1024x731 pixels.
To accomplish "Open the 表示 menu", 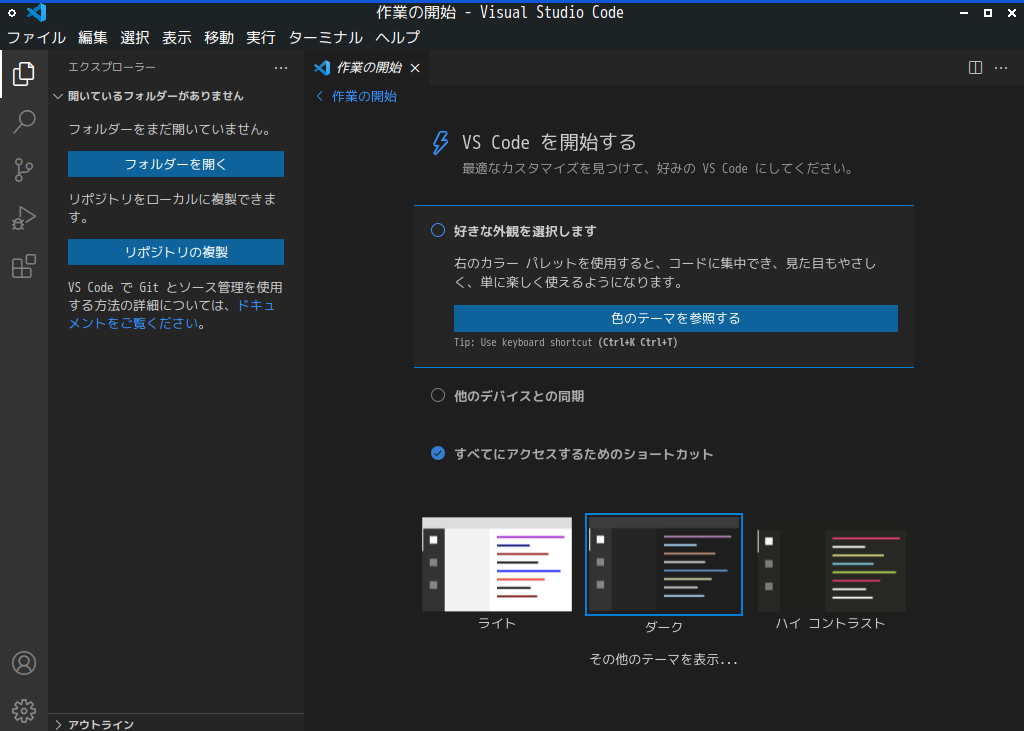I will 176,38.
